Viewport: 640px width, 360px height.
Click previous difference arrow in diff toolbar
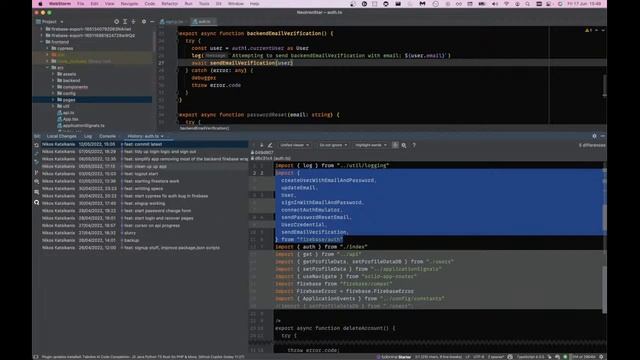click(254, 145)
